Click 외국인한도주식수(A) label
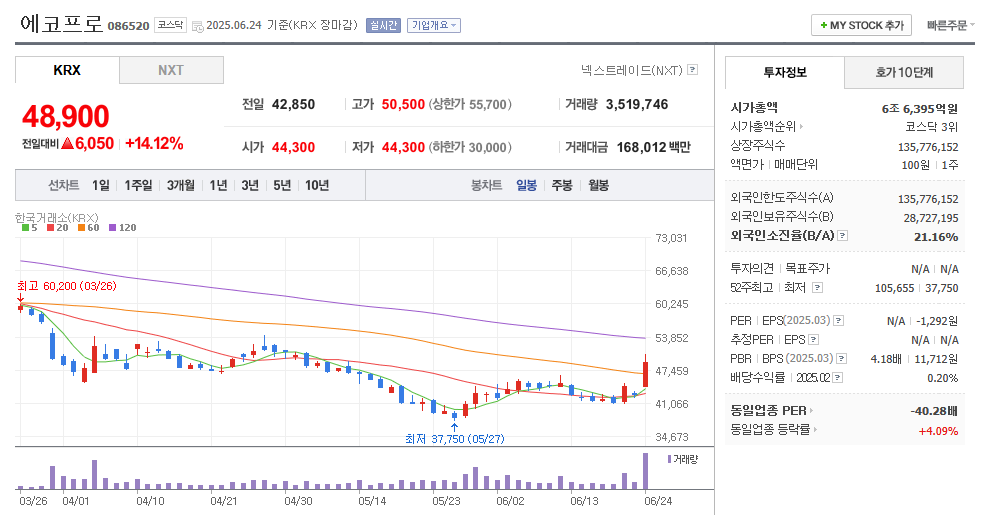981x515 pixels. tap(782, 198)
